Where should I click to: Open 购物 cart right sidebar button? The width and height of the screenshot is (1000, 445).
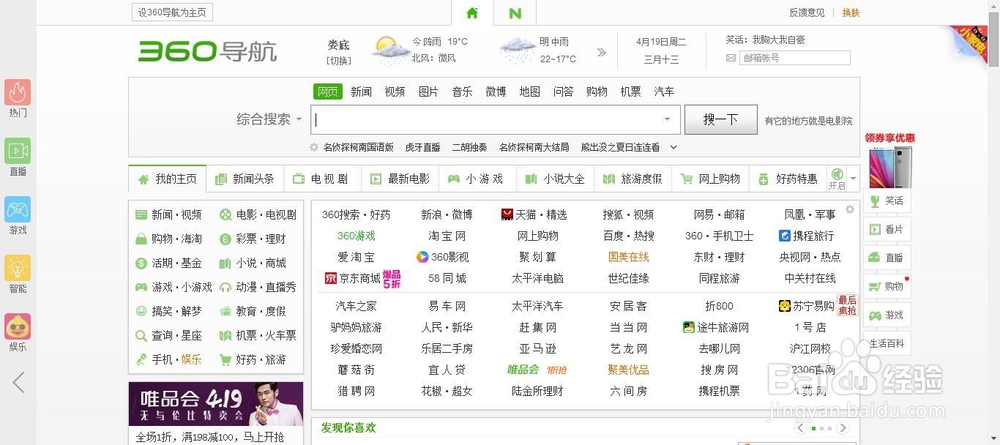[x=886, y=287]
